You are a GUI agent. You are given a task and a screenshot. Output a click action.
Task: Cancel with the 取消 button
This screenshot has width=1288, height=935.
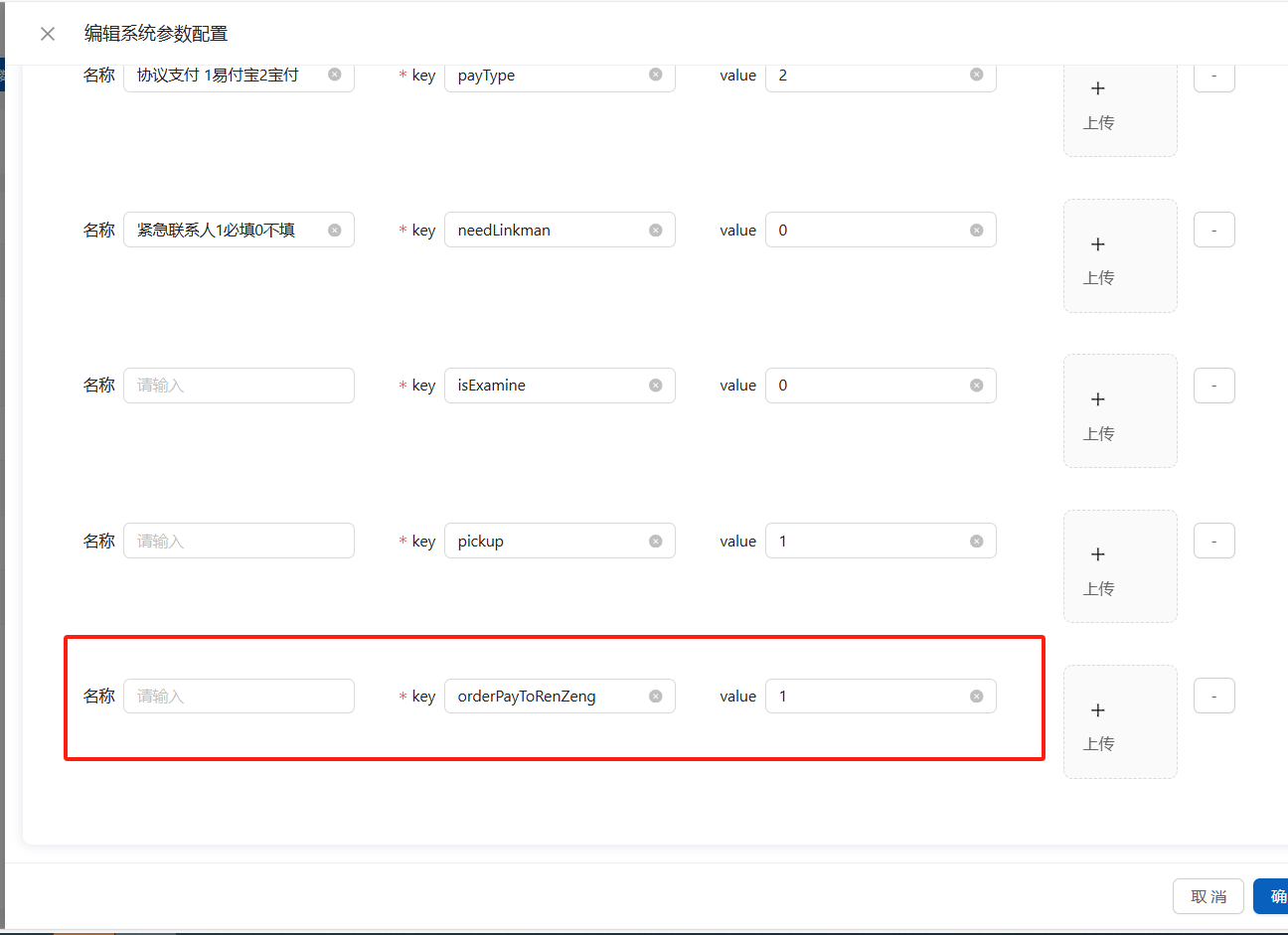pyautogui.click(x=1208, y=896)
